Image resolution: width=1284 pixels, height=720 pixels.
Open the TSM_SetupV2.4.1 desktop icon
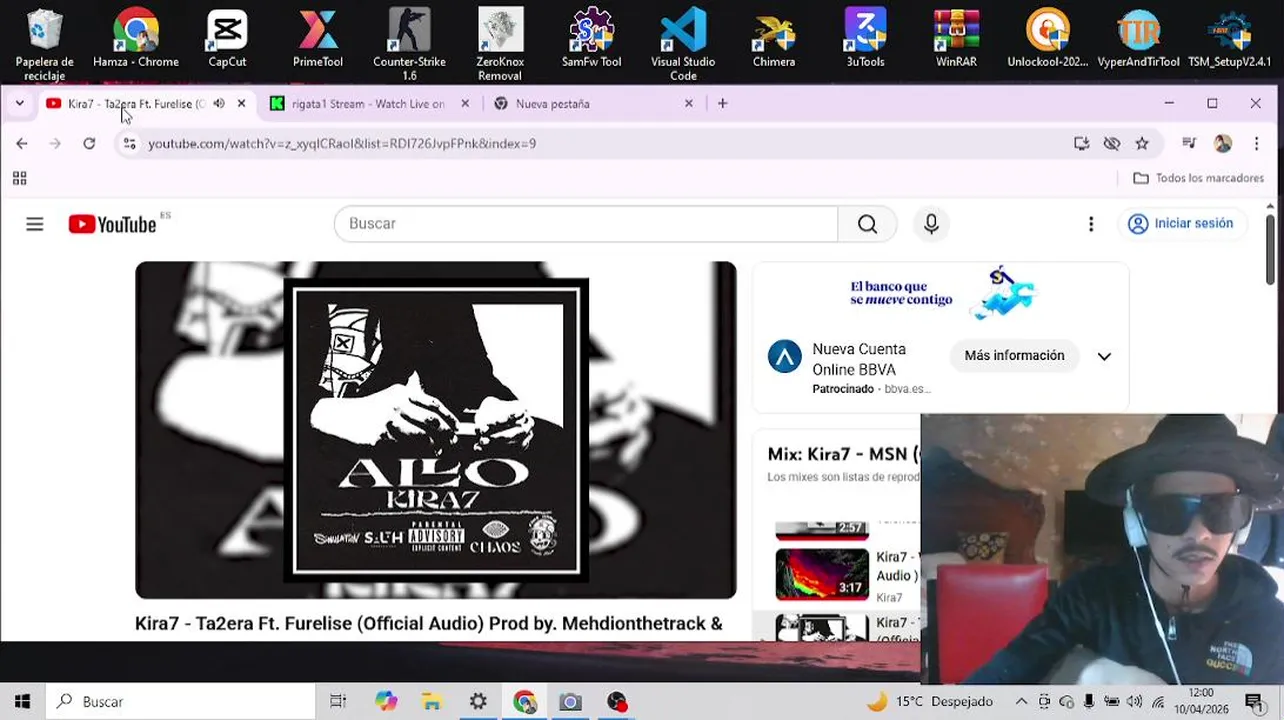coord(1230,40)
